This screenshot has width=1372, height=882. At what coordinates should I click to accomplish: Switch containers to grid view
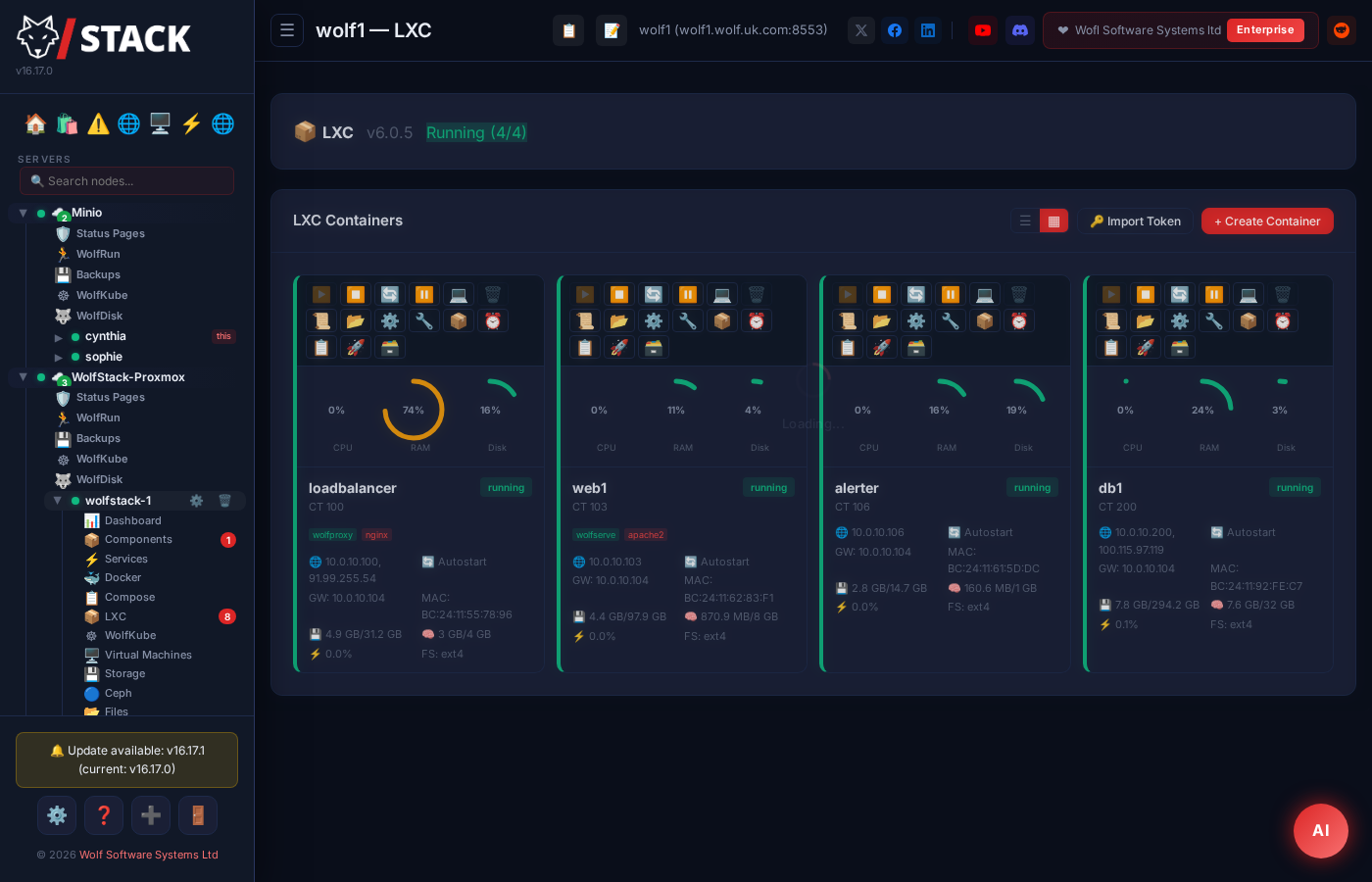(1053, 220)
